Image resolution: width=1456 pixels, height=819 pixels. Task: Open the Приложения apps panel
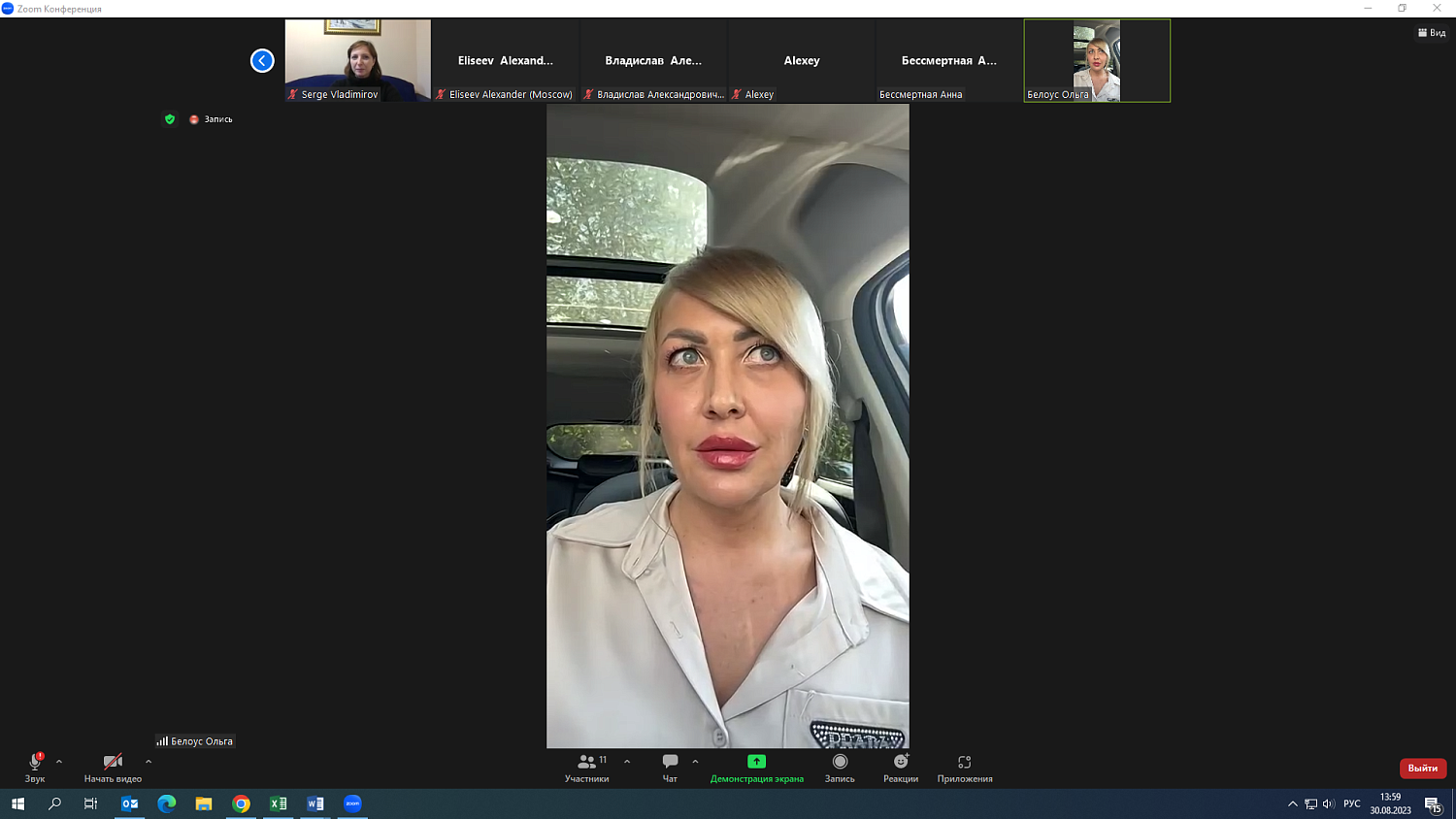coord(965,768)
